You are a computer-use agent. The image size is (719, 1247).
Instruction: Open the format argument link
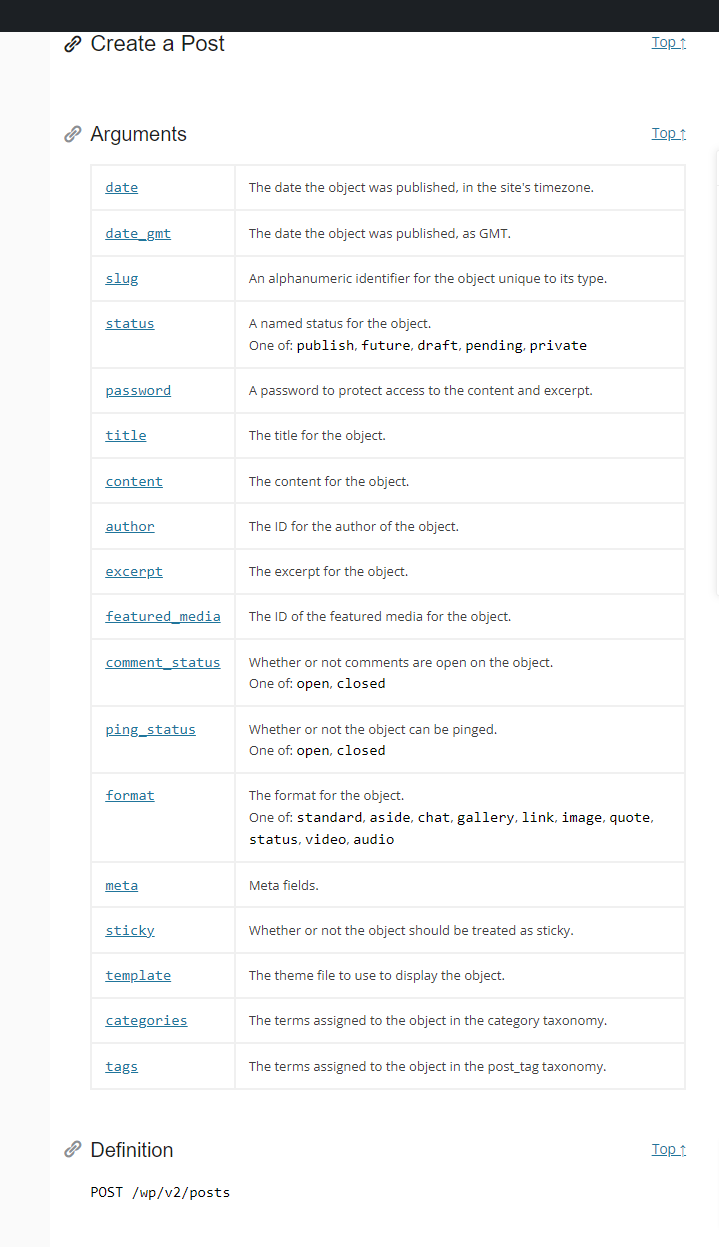(x=130, y=796)
